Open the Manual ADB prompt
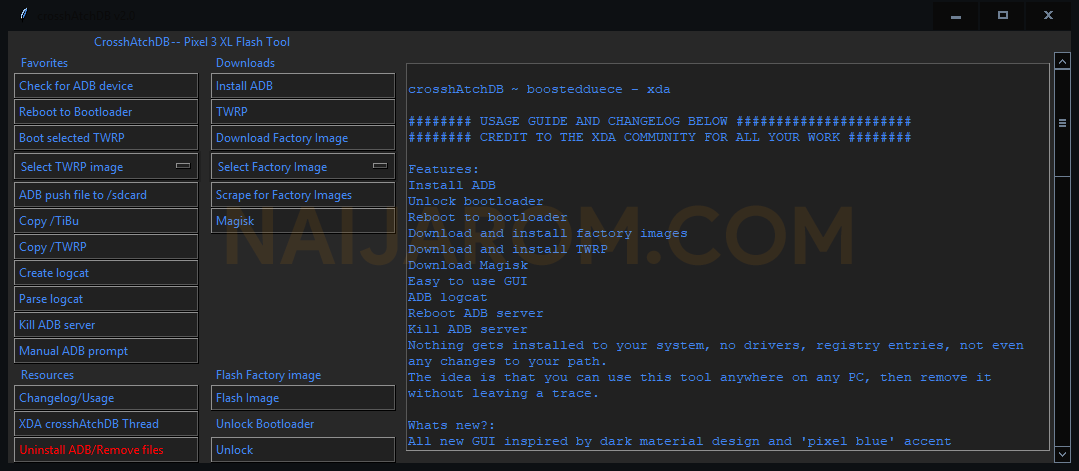 [x=106, y=351]
